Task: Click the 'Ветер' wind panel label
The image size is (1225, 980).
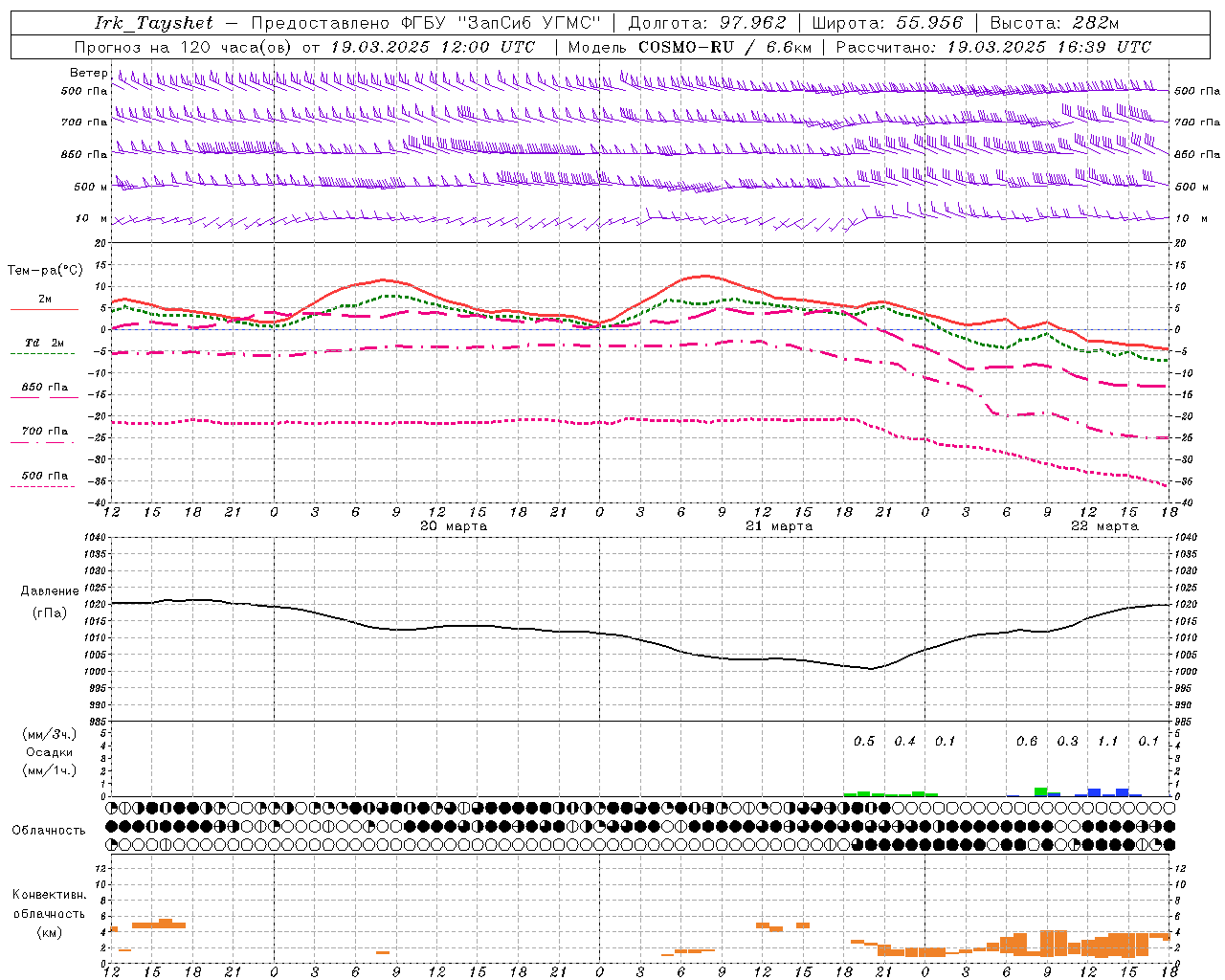Action: click(89, 73)
